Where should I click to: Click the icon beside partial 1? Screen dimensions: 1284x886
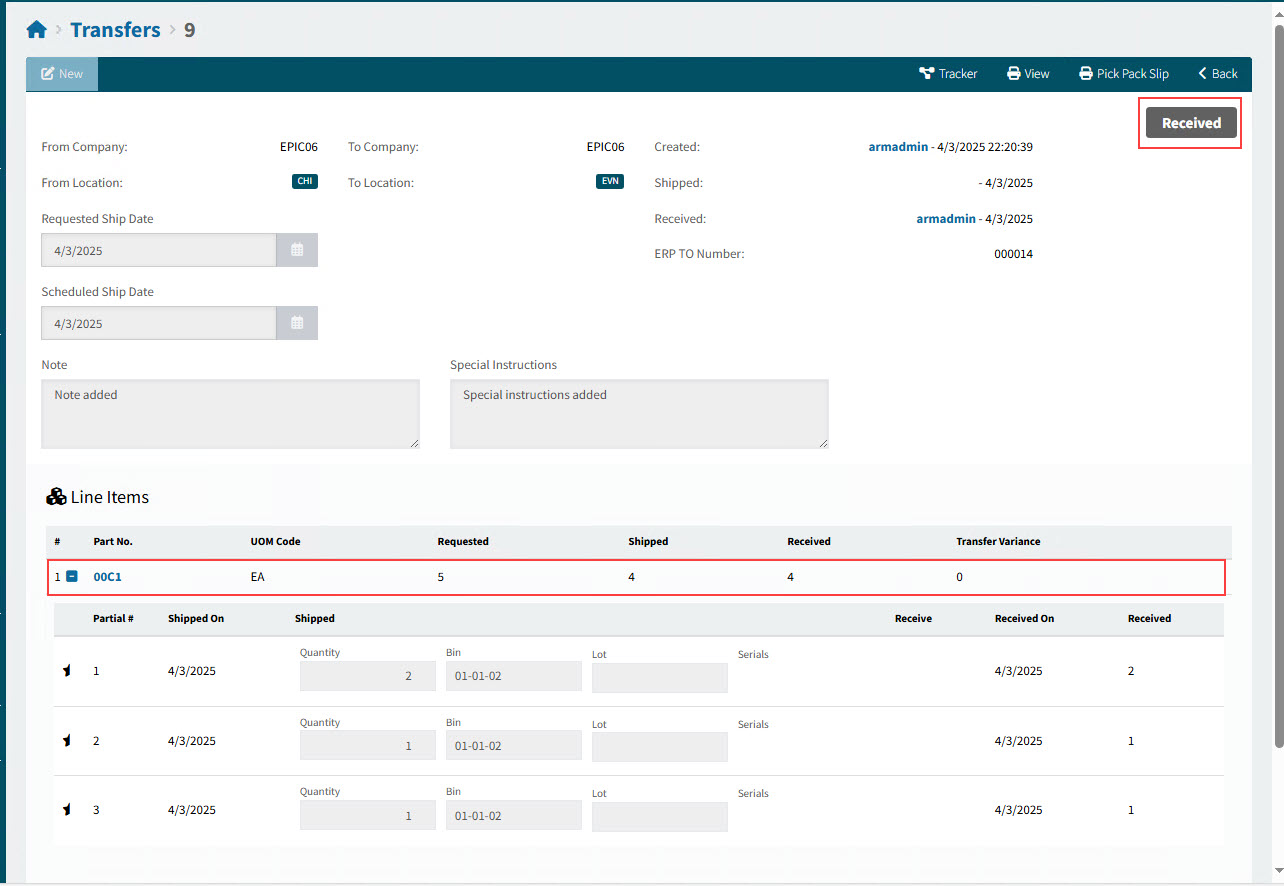point(67,671)
